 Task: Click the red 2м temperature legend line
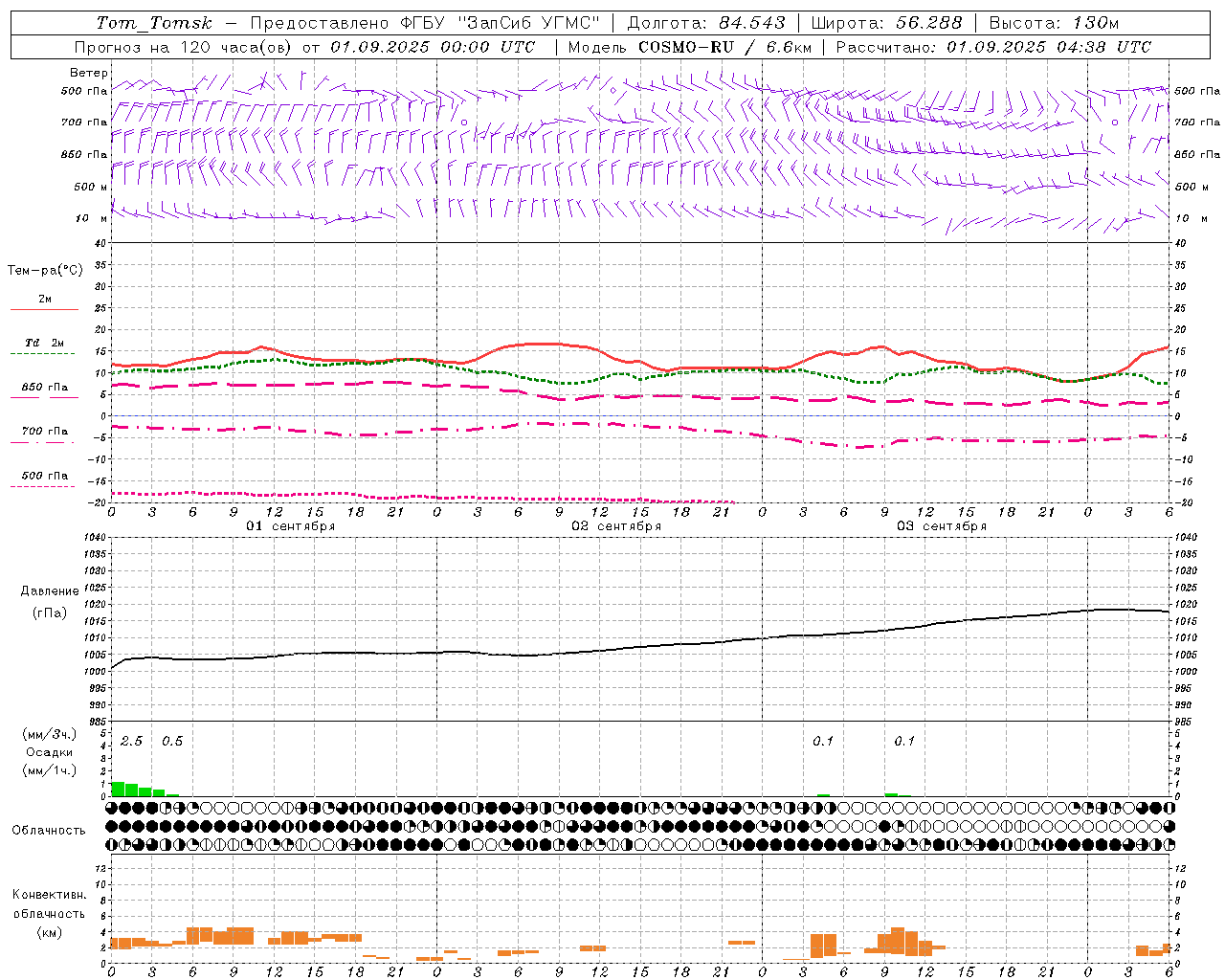point(45,309)
